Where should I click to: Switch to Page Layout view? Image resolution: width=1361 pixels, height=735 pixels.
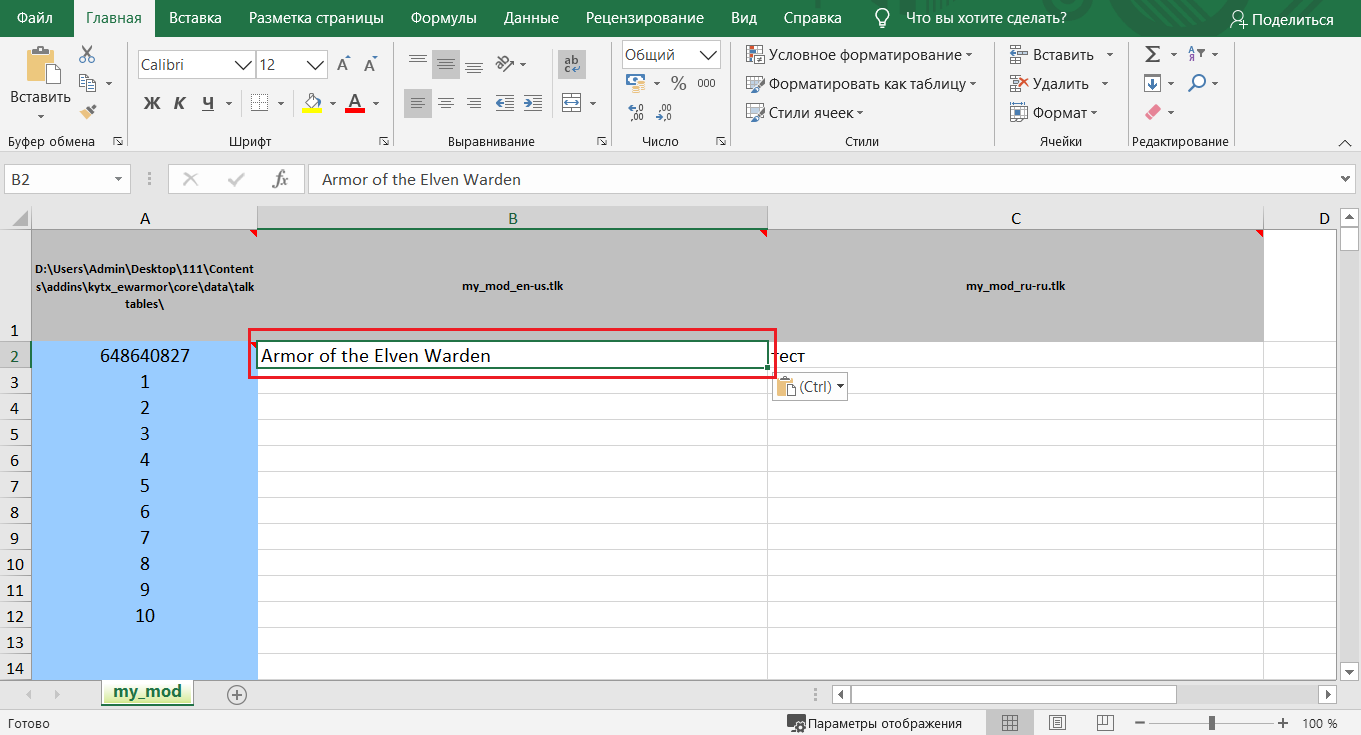click(1057, 723)
